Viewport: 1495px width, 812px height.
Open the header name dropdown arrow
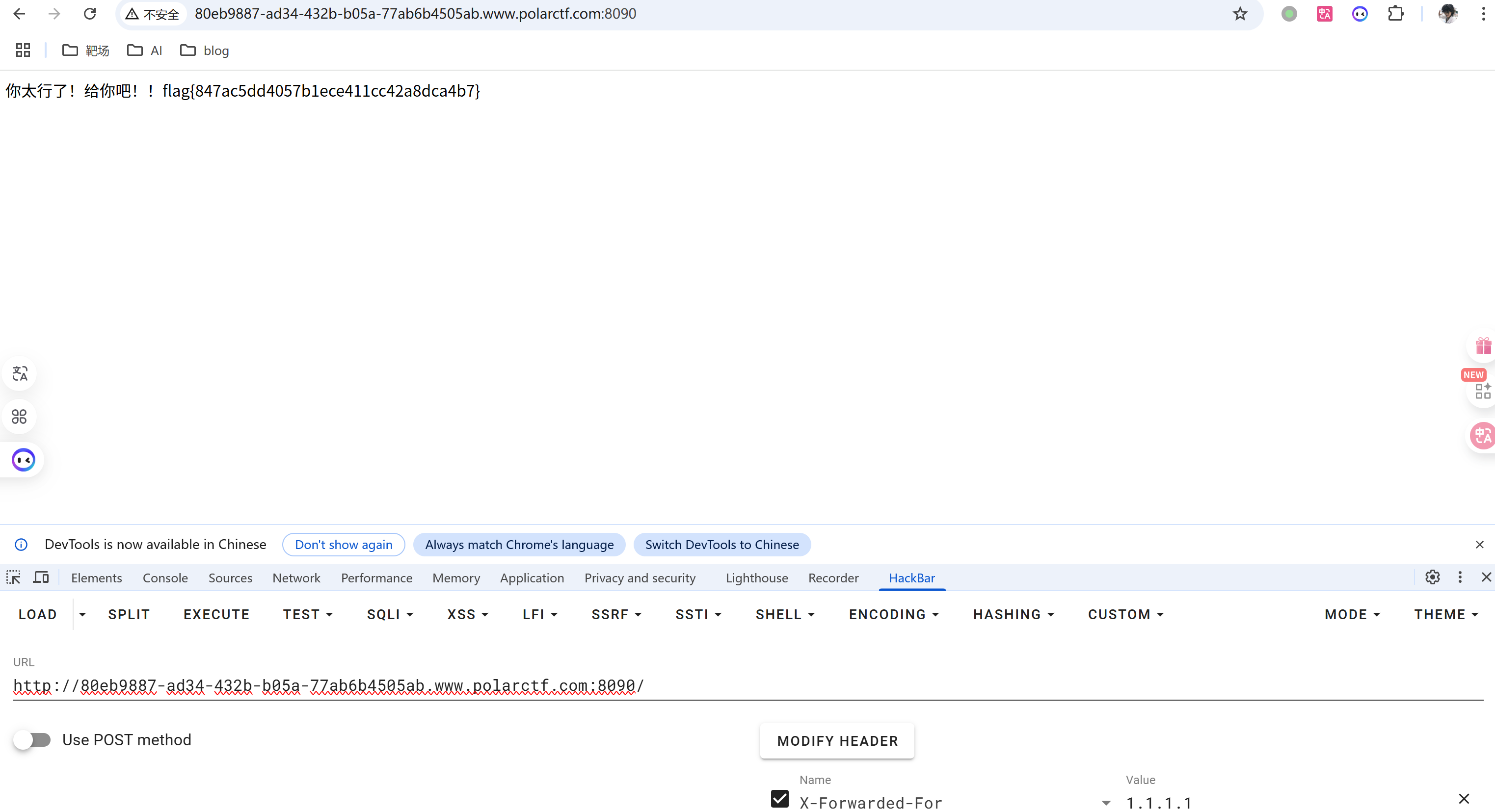[1106, 803]
